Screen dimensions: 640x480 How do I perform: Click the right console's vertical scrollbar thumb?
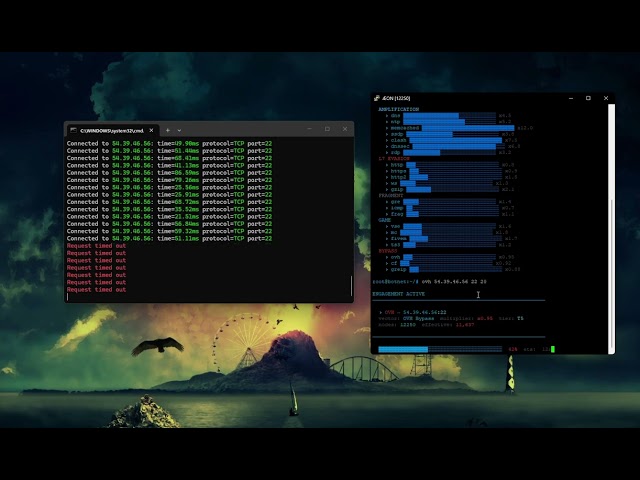(x=611, y=274)
